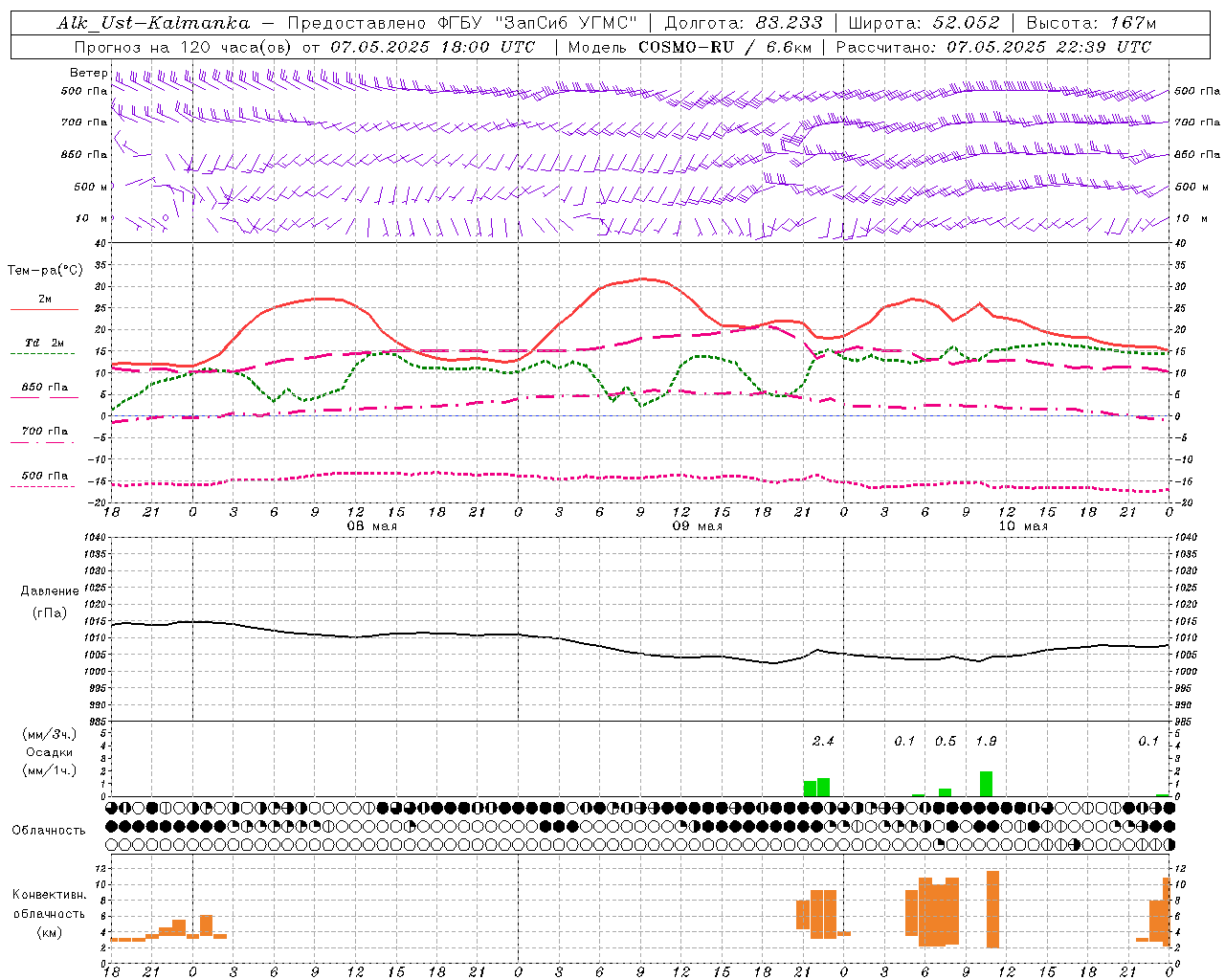This screenshot has height=980, width=1225.
Task: Click the Конвективн. label
Action: click(50, 895)
